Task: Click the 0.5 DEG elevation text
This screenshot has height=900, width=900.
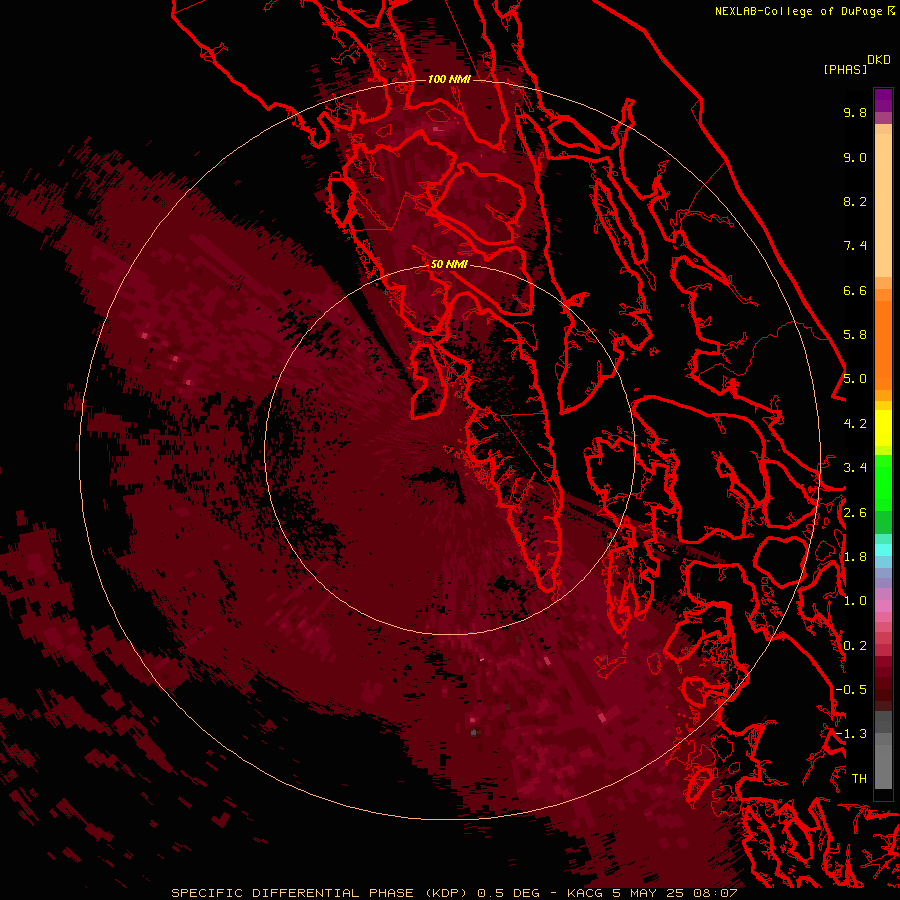Action: coord(509,893)
